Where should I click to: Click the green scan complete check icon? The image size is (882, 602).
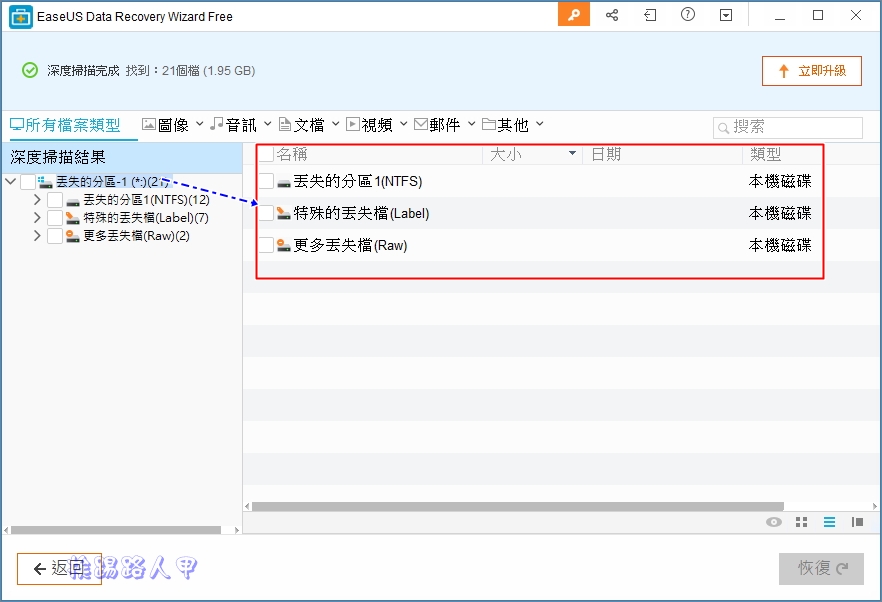pyautogui.click(x=30, y=70)
